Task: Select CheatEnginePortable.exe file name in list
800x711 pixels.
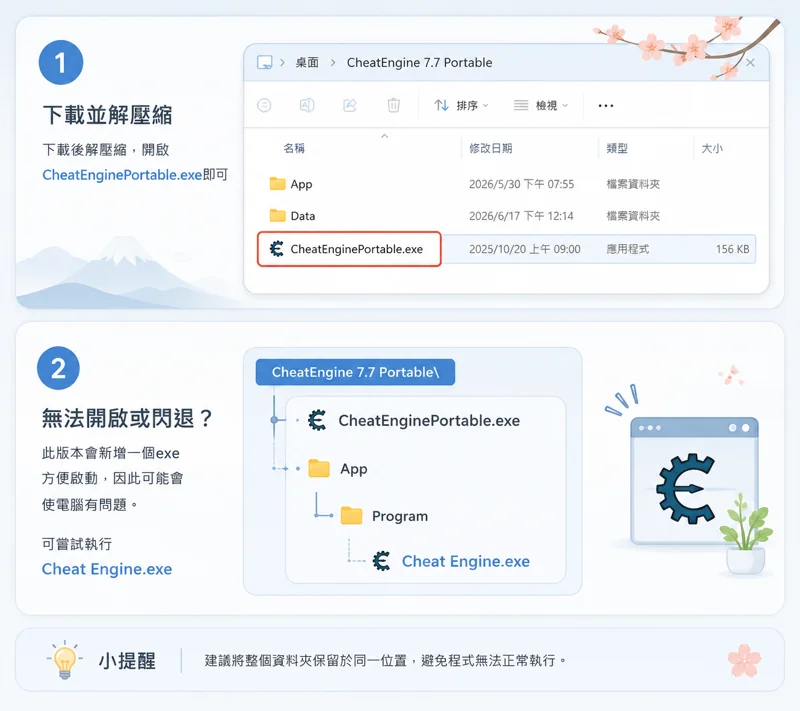Action: pyautogui.click(x=357, y=249)
